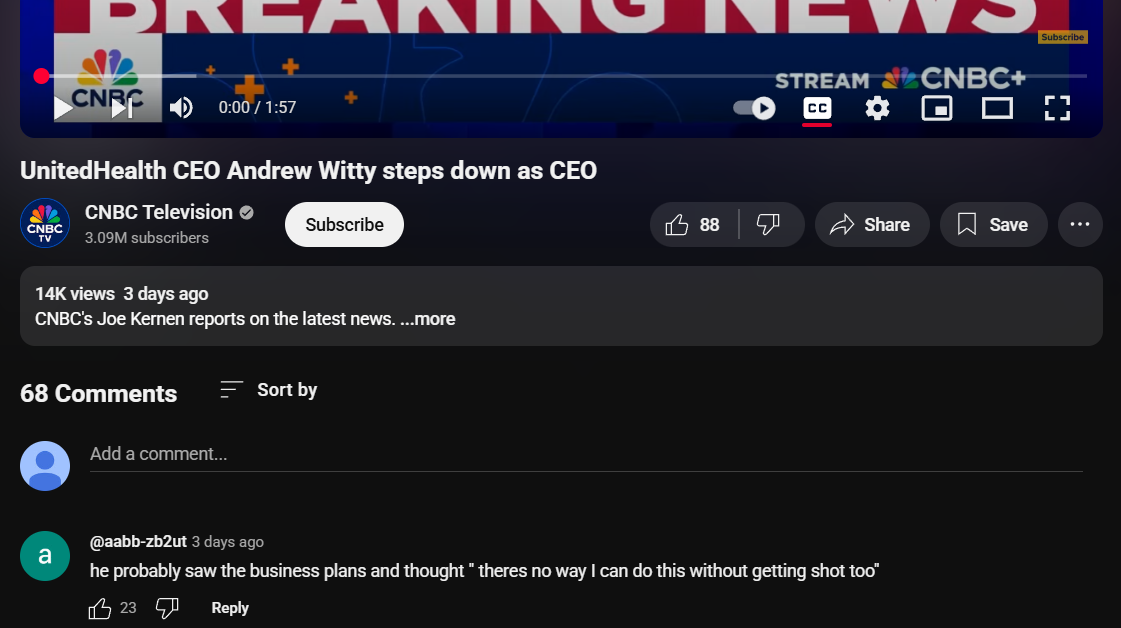Click the 3.09M subscribers text
The width and height of the screenshot is (1121, 628).
[147, 238]
